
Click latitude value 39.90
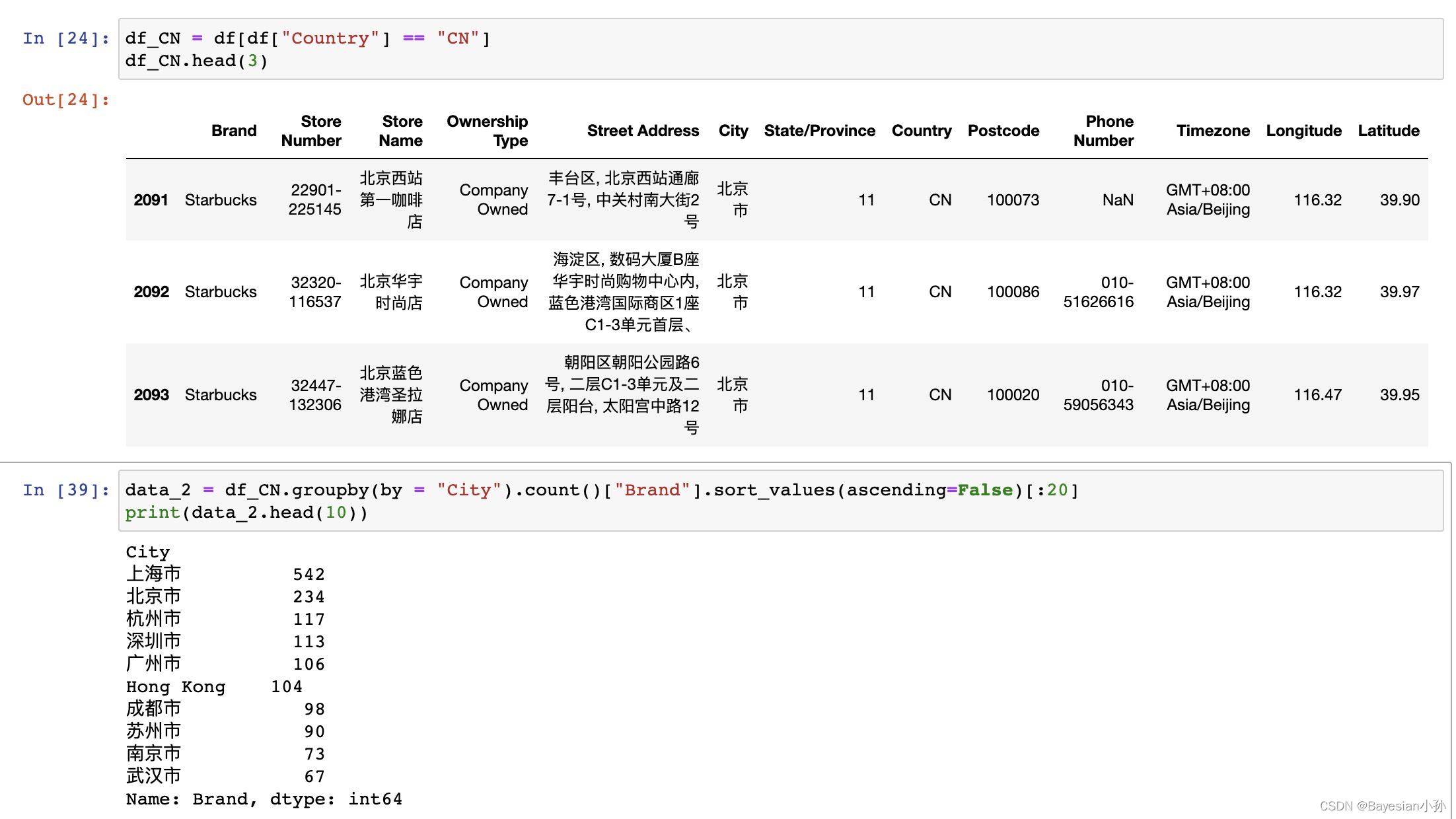point(1399,200)
